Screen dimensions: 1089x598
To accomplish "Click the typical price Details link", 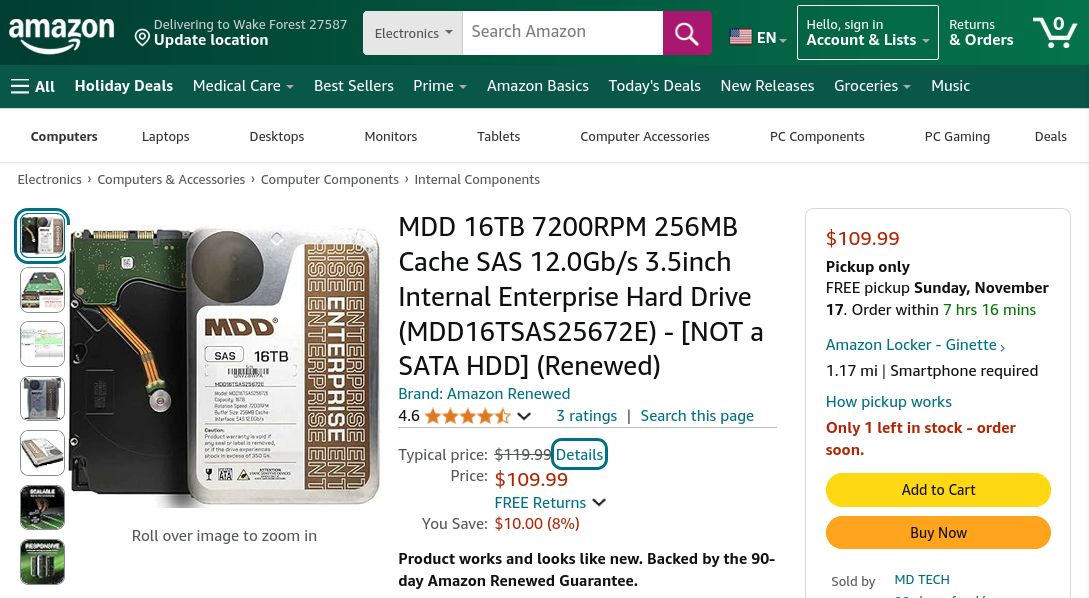I will (x=580, y=454).
